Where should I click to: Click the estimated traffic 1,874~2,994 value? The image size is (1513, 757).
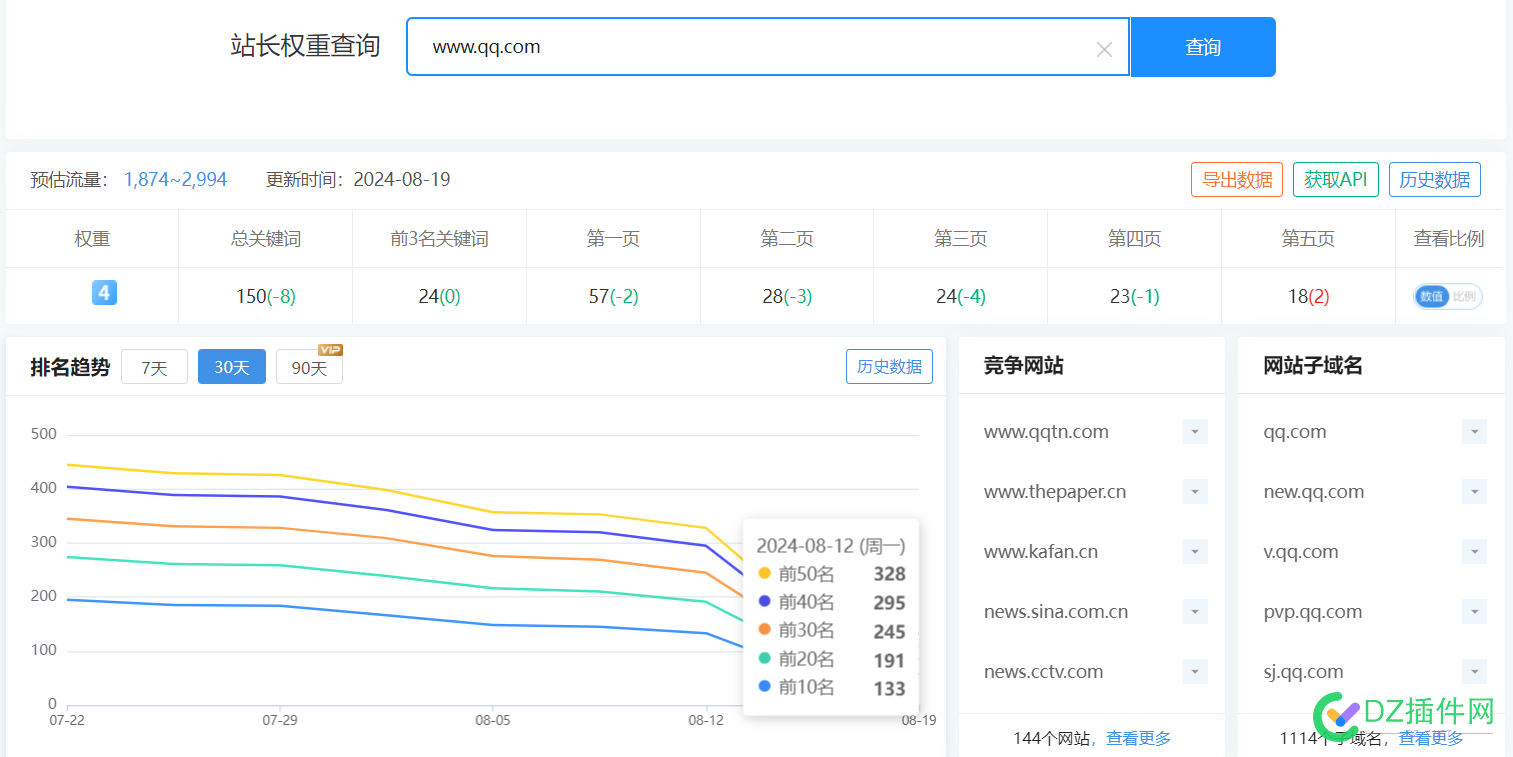click(x=175, y=180)
